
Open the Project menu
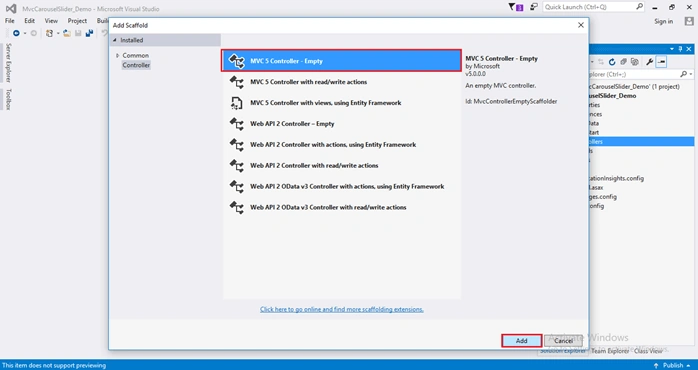pos(77,20)
